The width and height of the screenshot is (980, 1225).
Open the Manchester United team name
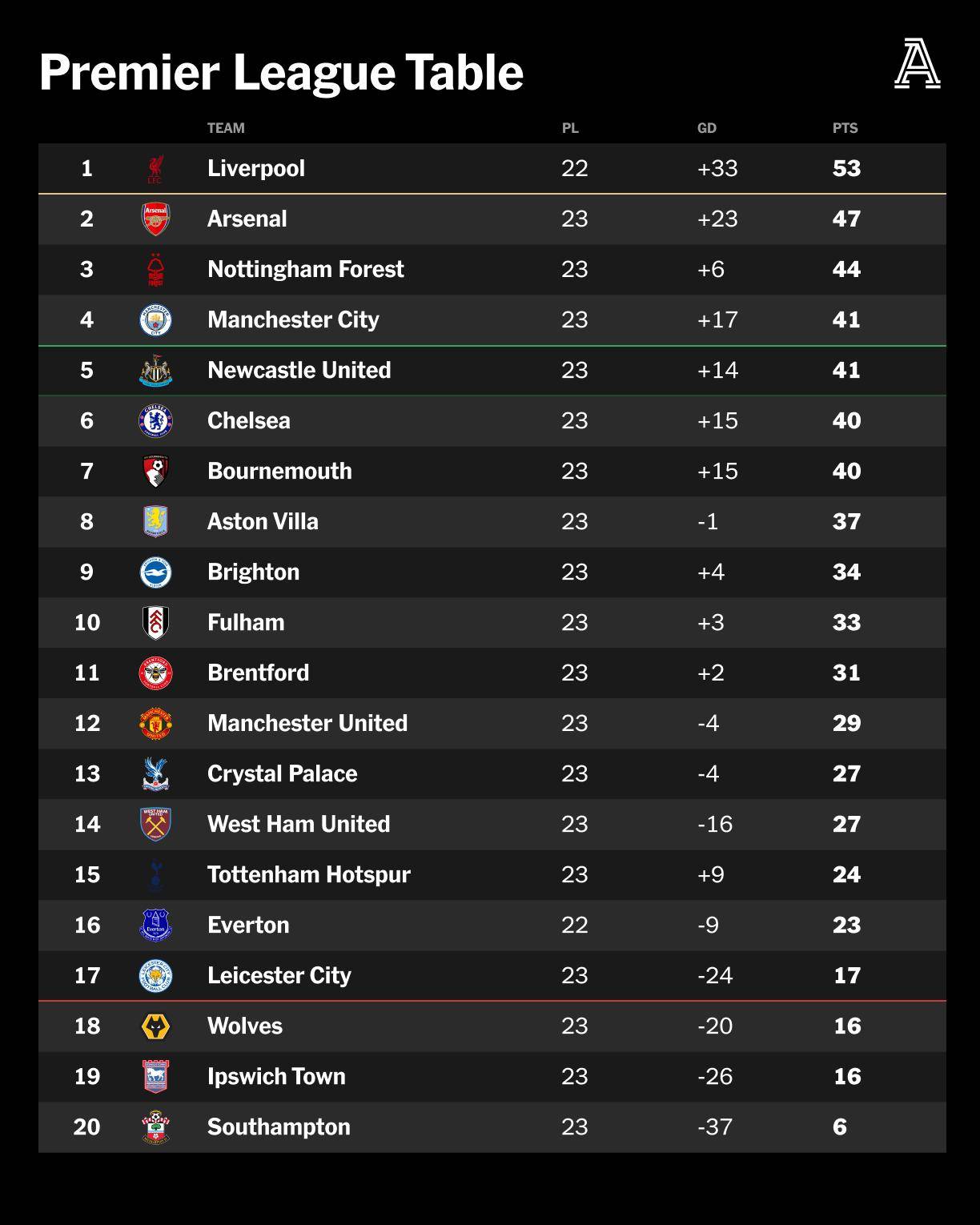307,723
